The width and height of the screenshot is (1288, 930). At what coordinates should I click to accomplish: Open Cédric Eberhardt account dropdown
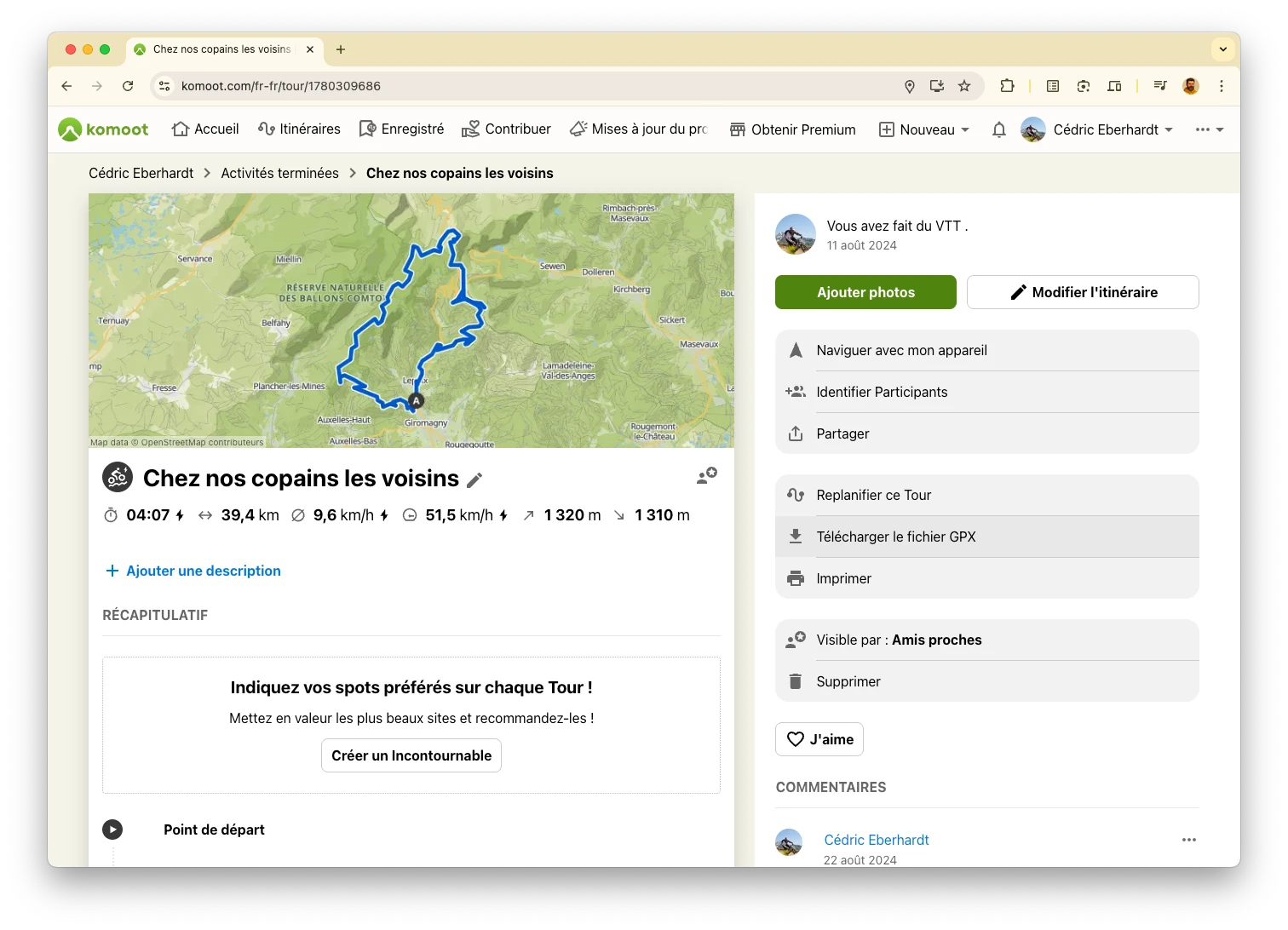point(1098,129)
